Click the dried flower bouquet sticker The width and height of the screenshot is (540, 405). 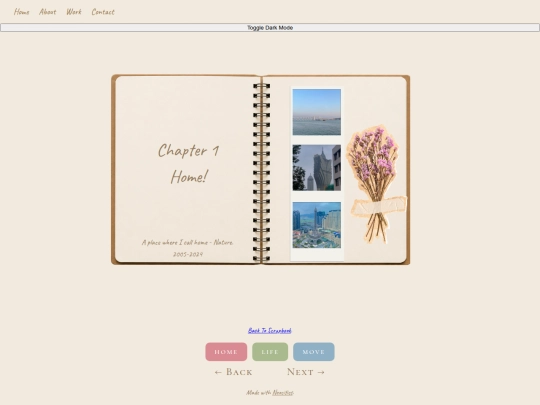click(376, 184)
